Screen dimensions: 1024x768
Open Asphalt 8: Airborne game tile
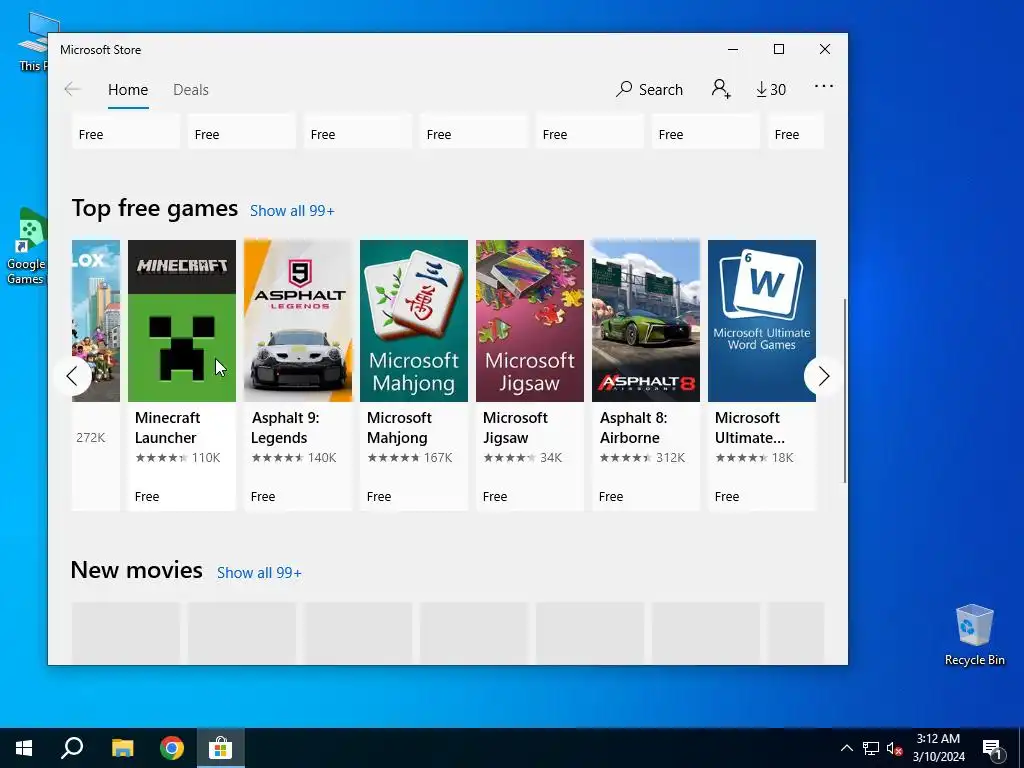point(646,375)
